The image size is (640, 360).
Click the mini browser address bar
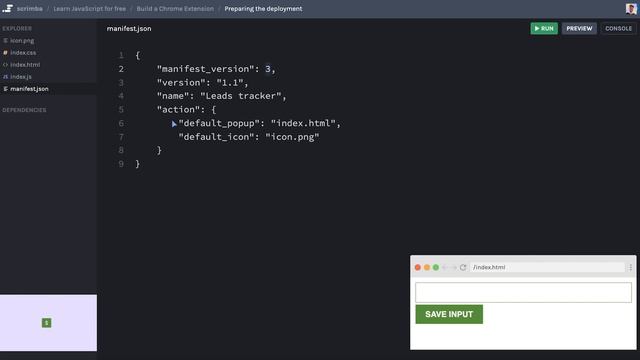click(x=547, y=267)
